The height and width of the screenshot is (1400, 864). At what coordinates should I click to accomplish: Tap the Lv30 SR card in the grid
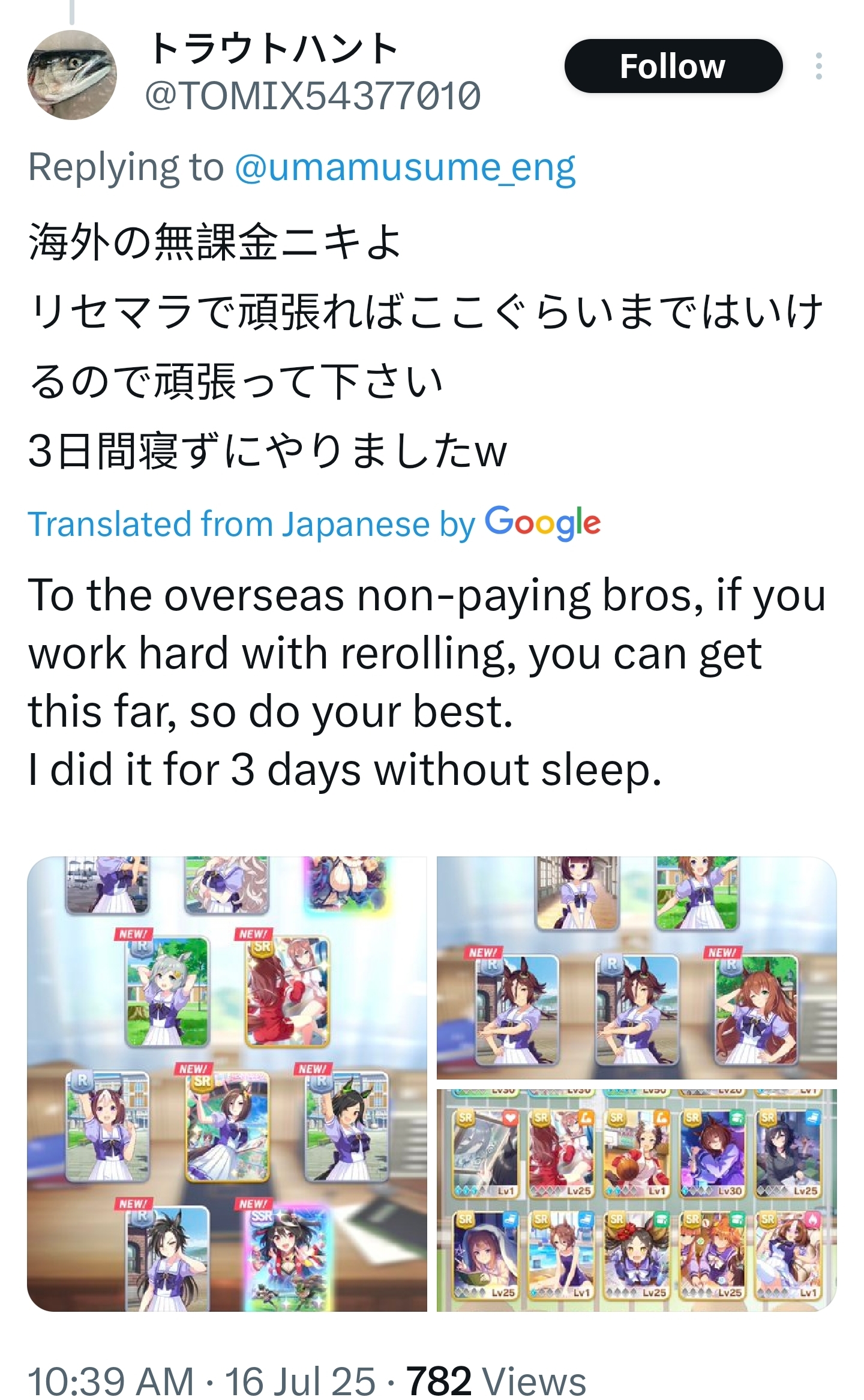[713, 1154]
